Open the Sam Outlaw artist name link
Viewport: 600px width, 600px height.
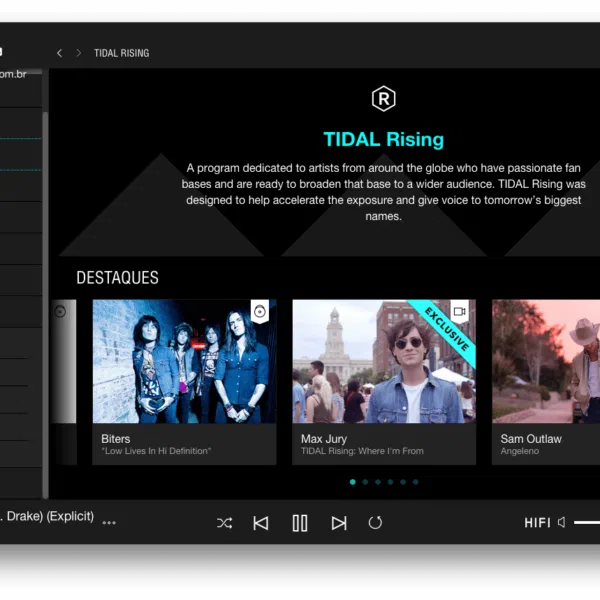[531, 439]
